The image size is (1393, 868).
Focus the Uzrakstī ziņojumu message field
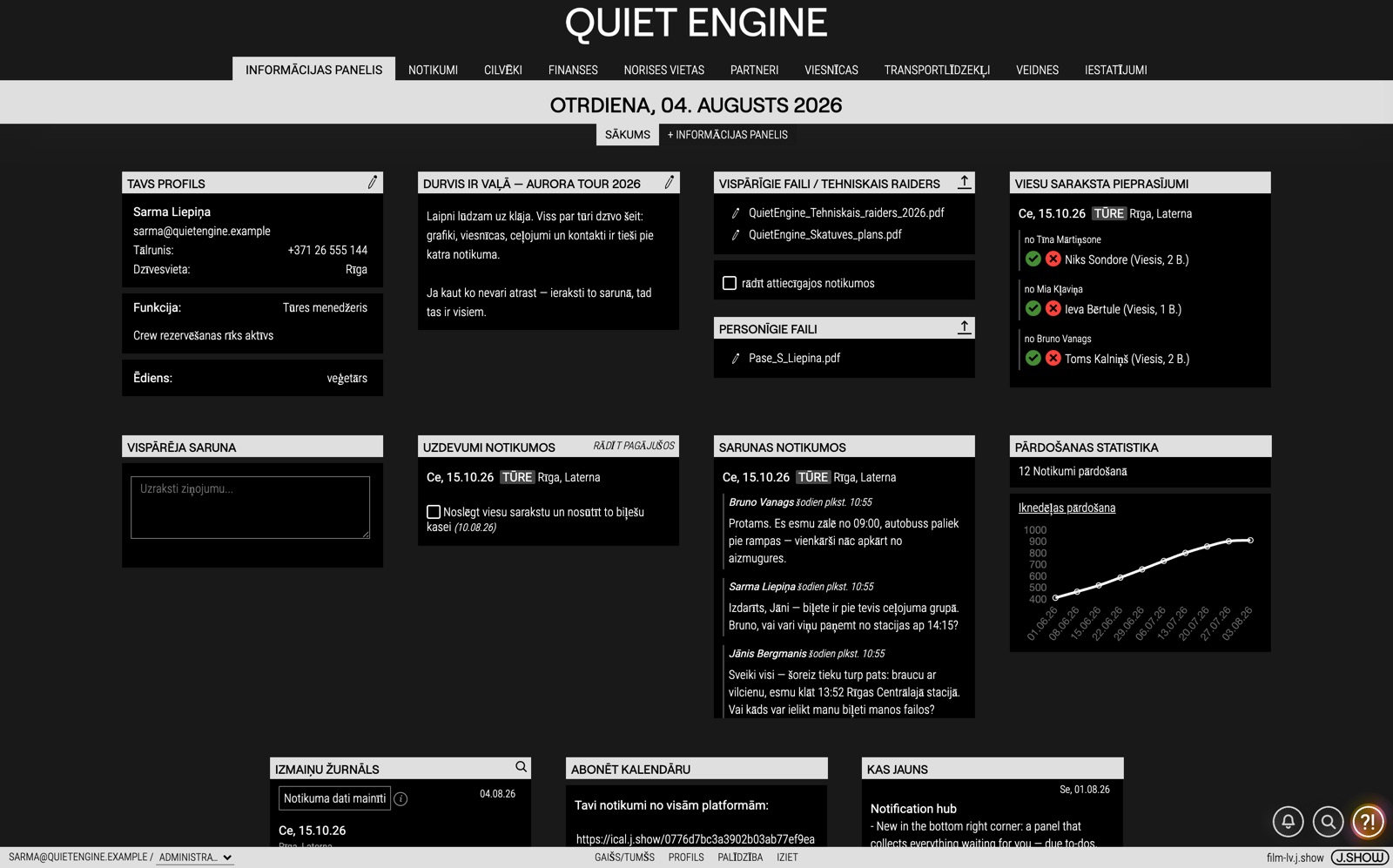(x=251, y=507)
